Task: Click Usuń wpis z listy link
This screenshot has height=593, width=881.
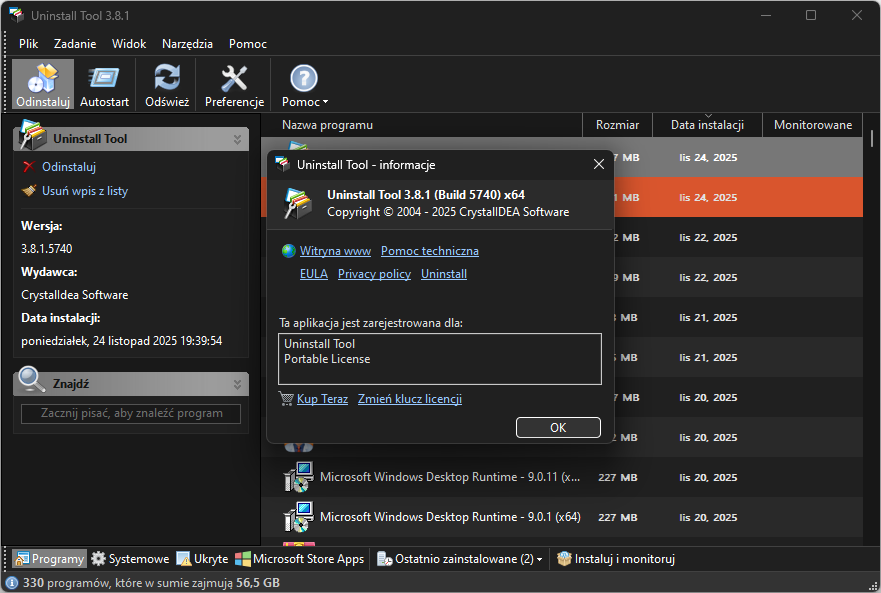Action: (x=85, y=191)
